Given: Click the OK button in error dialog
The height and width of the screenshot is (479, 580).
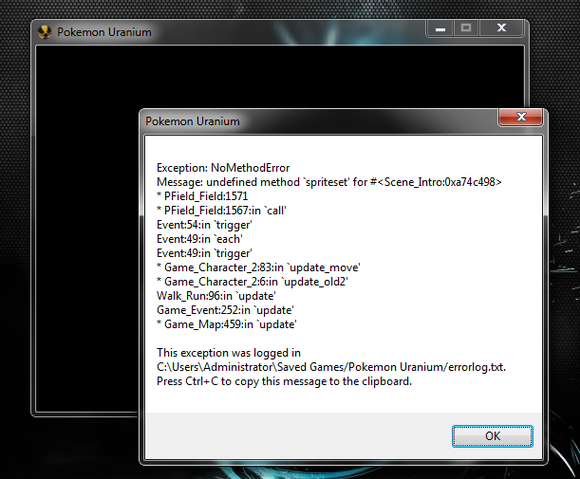Looking at the screenshot, I should pyautogui.click(x=492, y=436).
